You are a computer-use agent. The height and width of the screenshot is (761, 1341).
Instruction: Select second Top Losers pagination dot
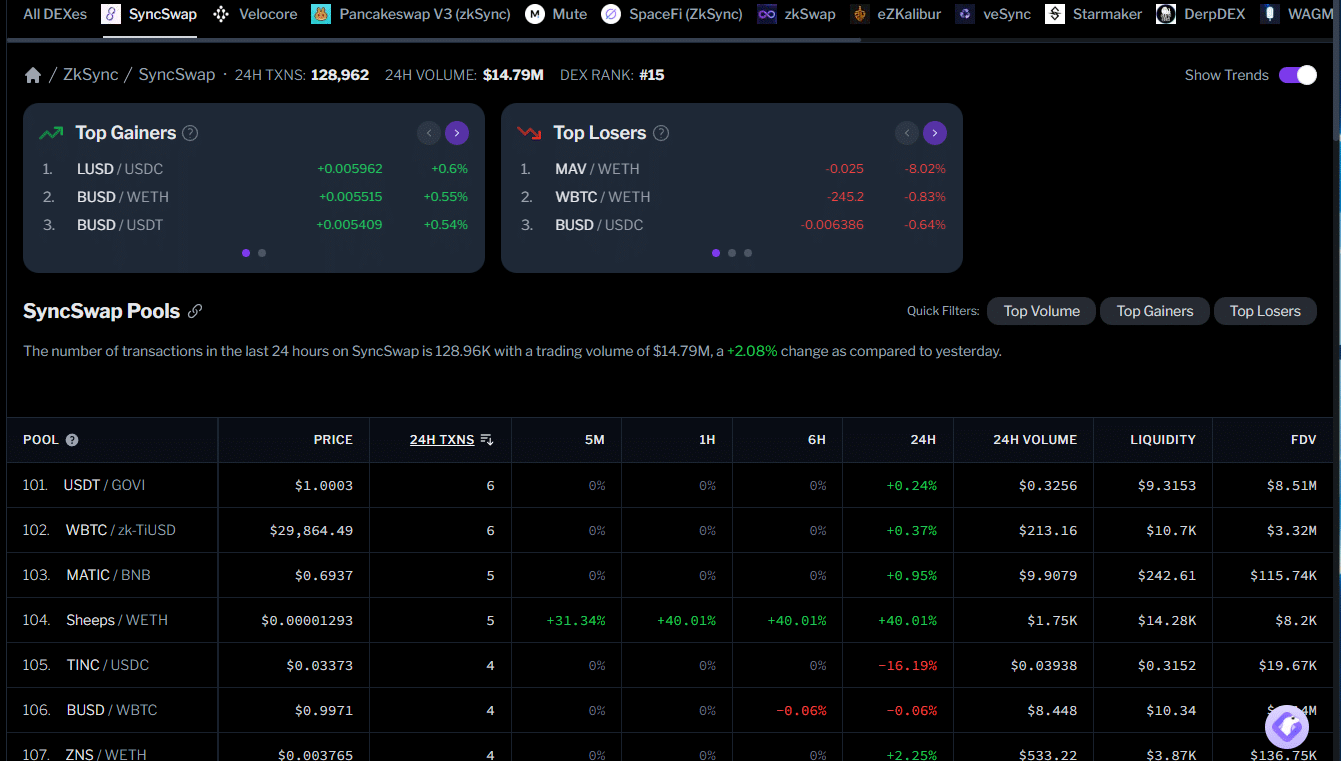pyautogui.click(x=732, y=253)
